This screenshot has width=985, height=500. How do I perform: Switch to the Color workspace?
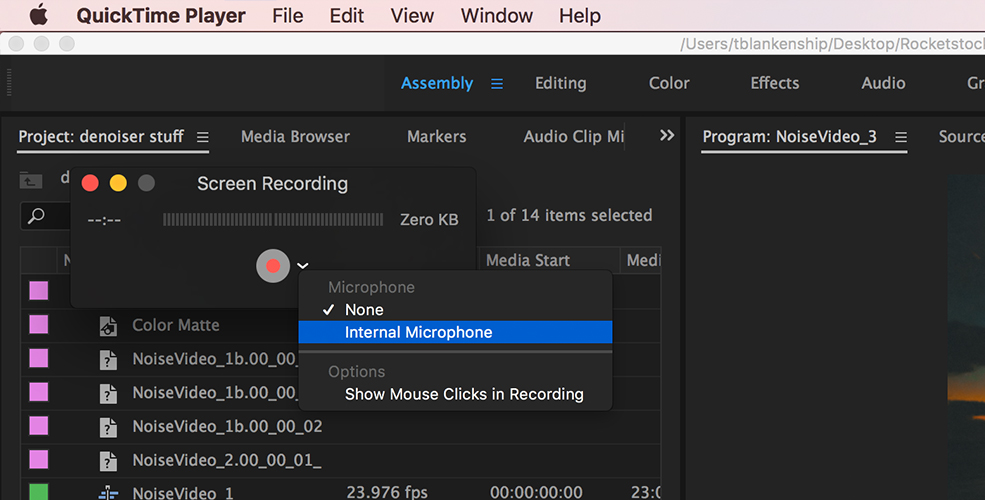coord(669,83)
